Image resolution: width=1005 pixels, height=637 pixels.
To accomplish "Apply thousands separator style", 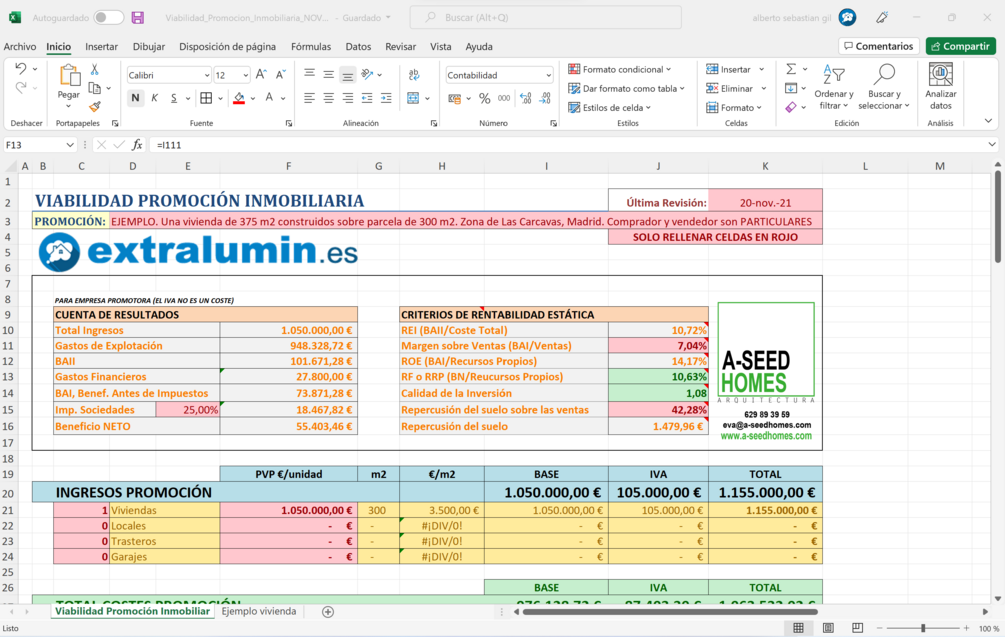I will point(504,98).
